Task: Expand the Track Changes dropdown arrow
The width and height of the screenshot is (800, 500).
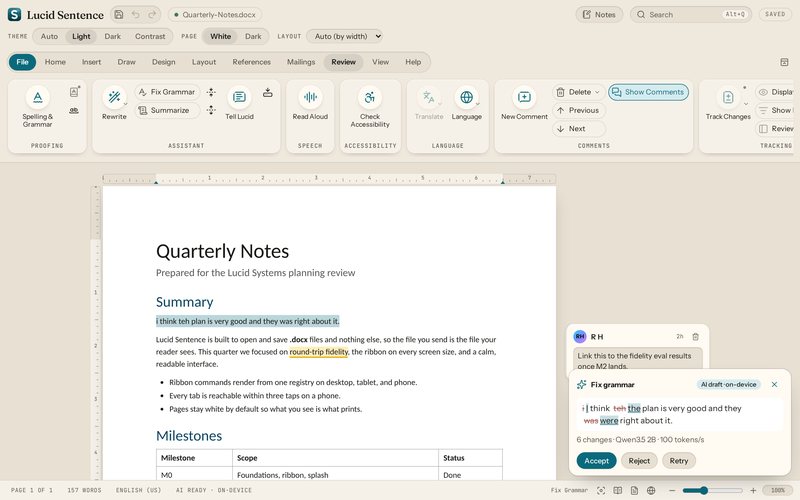Action: coord(746,104)
